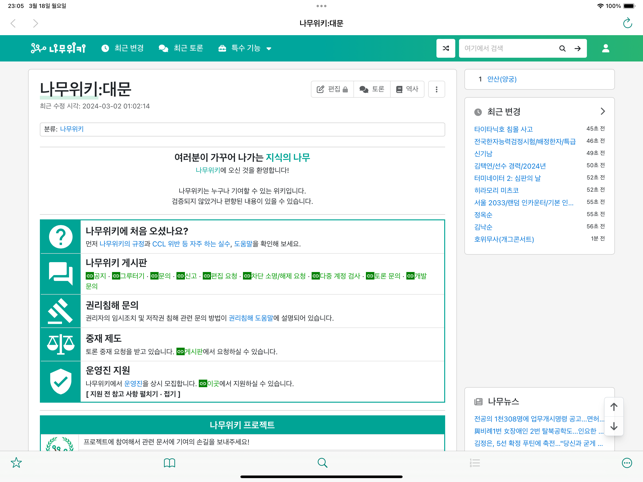This screenshot has width=643, height=482.
Task: Open the user profile icon menu
Action: point(605,48)
